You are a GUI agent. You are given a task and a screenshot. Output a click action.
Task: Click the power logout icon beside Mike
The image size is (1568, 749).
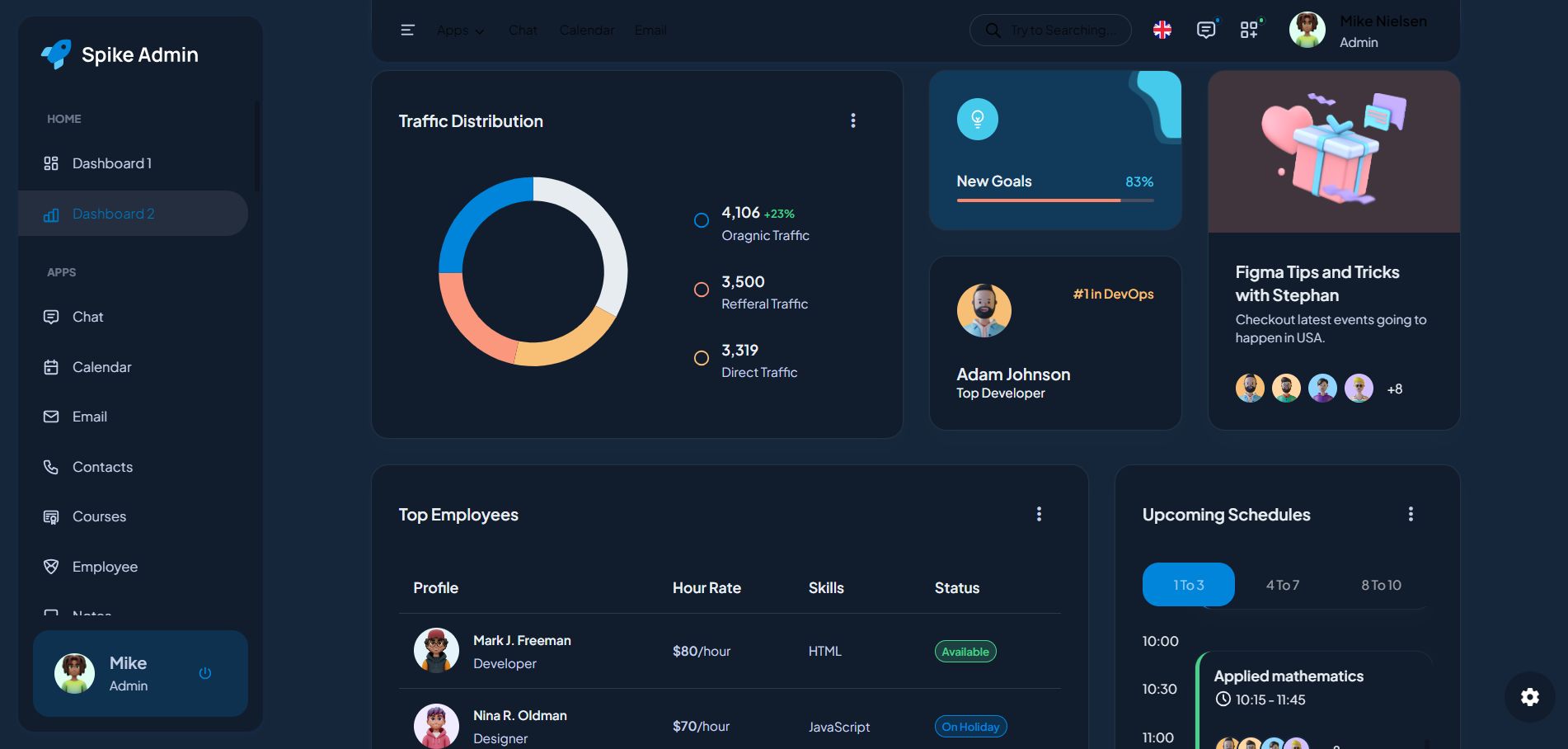[x=205, y=673]
